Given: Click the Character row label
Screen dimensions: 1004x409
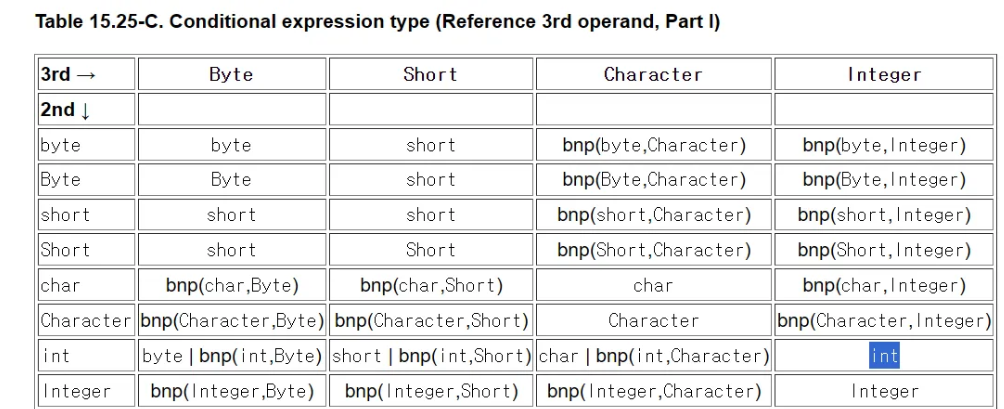Looking at the screenshot, I should coord(86,321).
